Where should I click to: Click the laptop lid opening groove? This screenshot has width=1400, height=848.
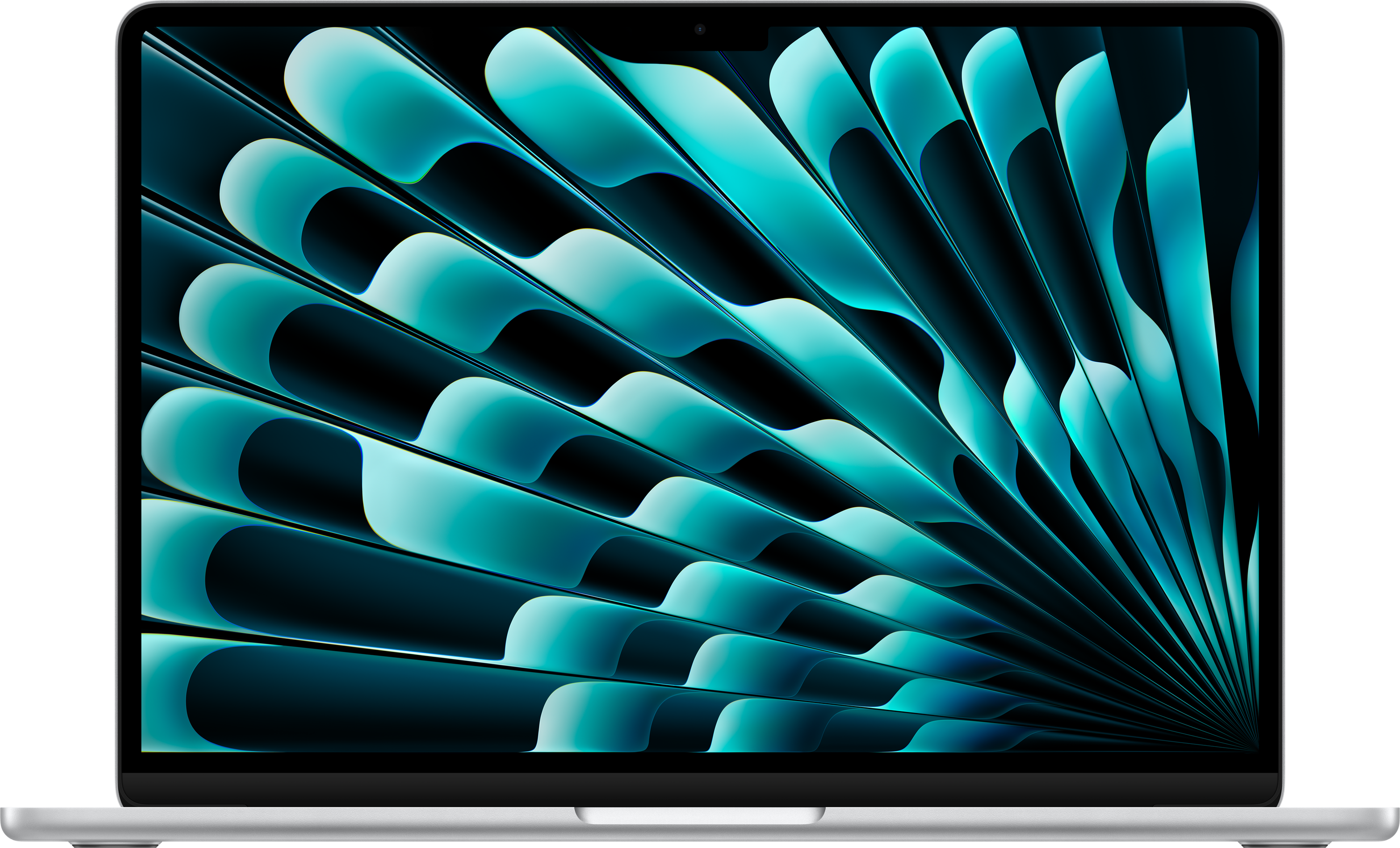(x=700, y=816)
